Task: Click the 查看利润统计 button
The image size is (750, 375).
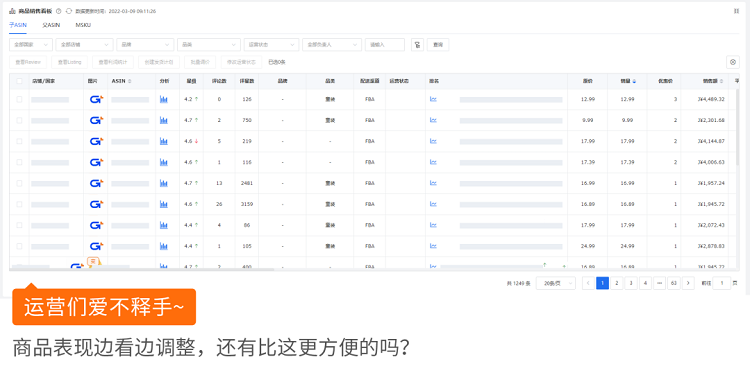Action: [113, 62]
